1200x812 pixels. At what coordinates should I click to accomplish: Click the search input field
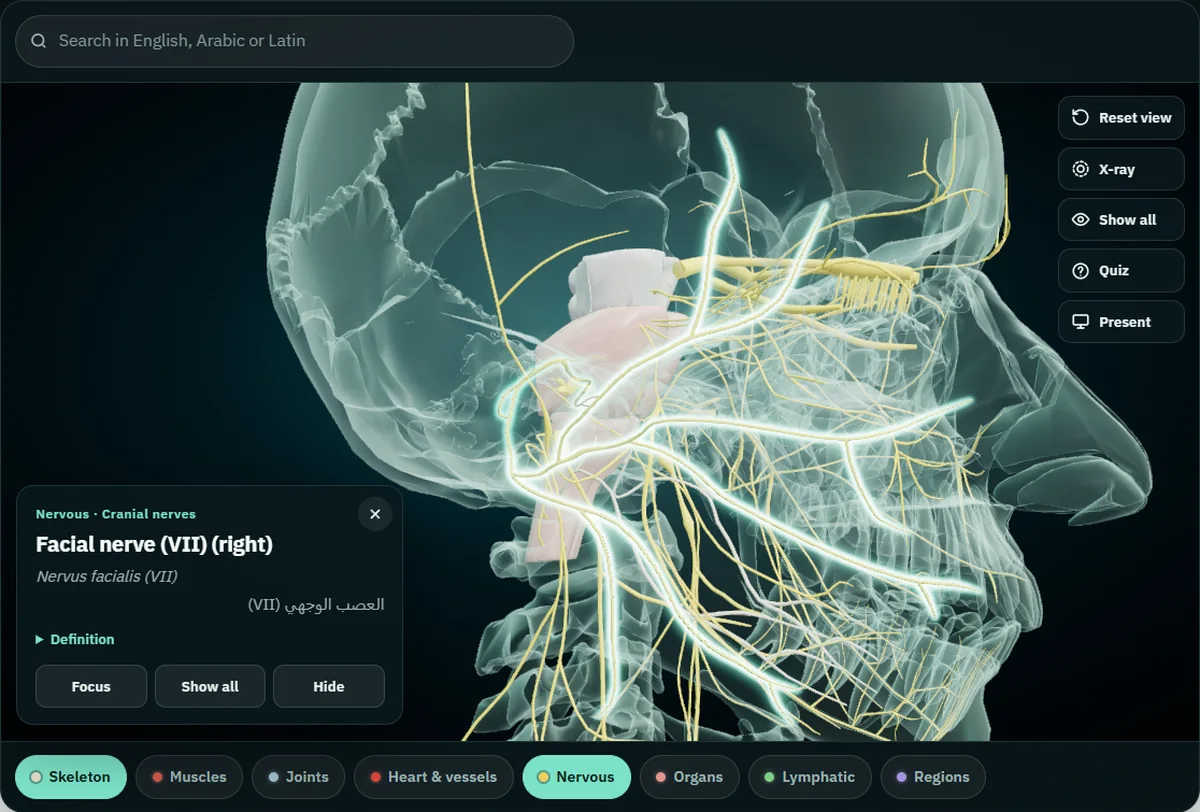click(294, 41)
